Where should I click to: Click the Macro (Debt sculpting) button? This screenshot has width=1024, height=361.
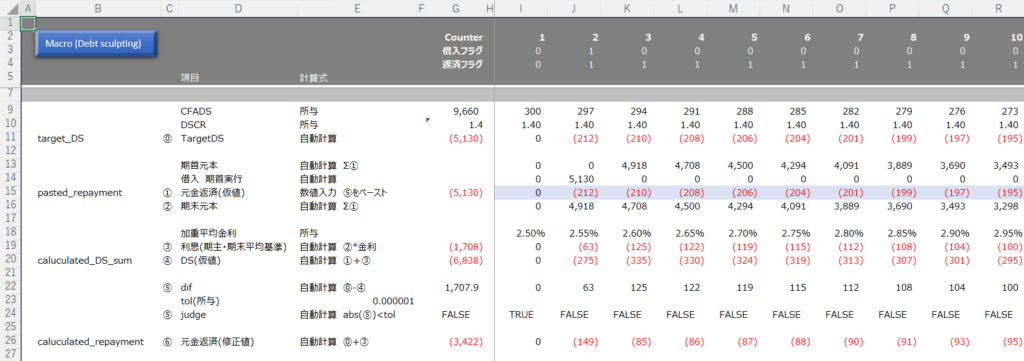97,44
